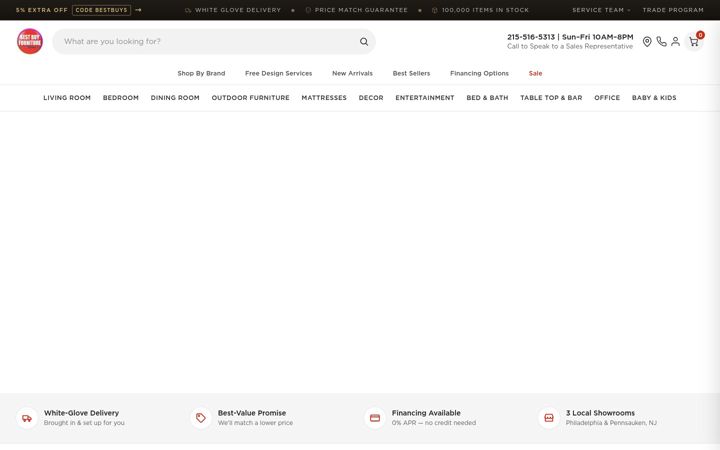Open the Sale link
The width and height of the screenshot is (720, 450).
[535, 73]
